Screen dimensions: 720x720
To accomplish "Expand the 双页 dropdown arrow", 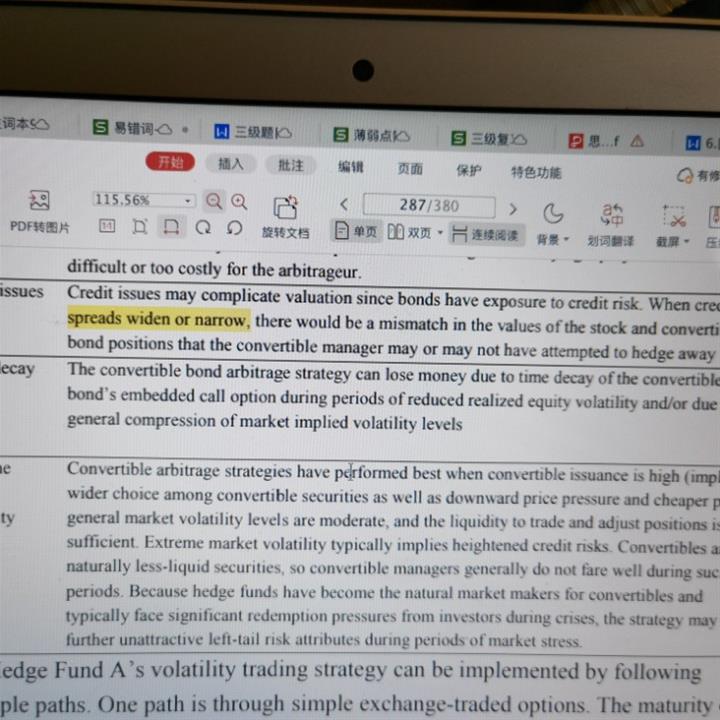I will point(440,234).
